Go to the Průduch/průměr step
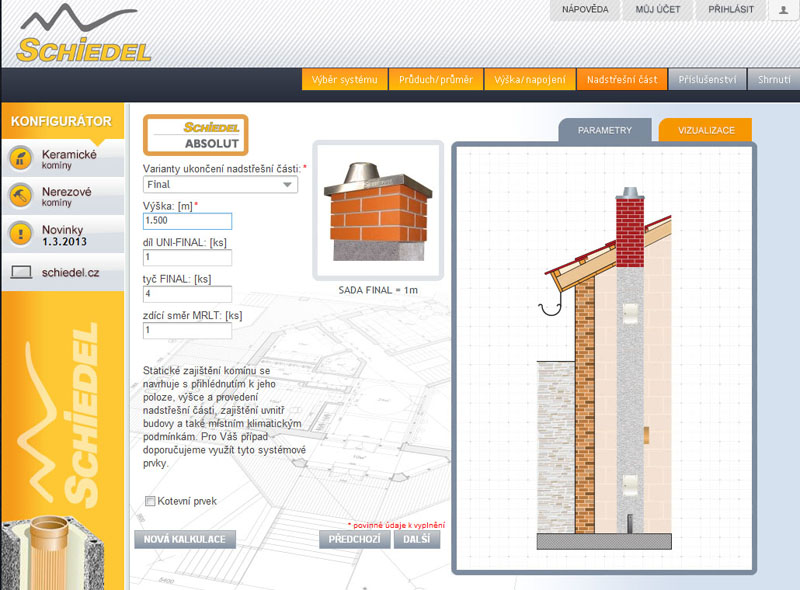 point(436,80)
